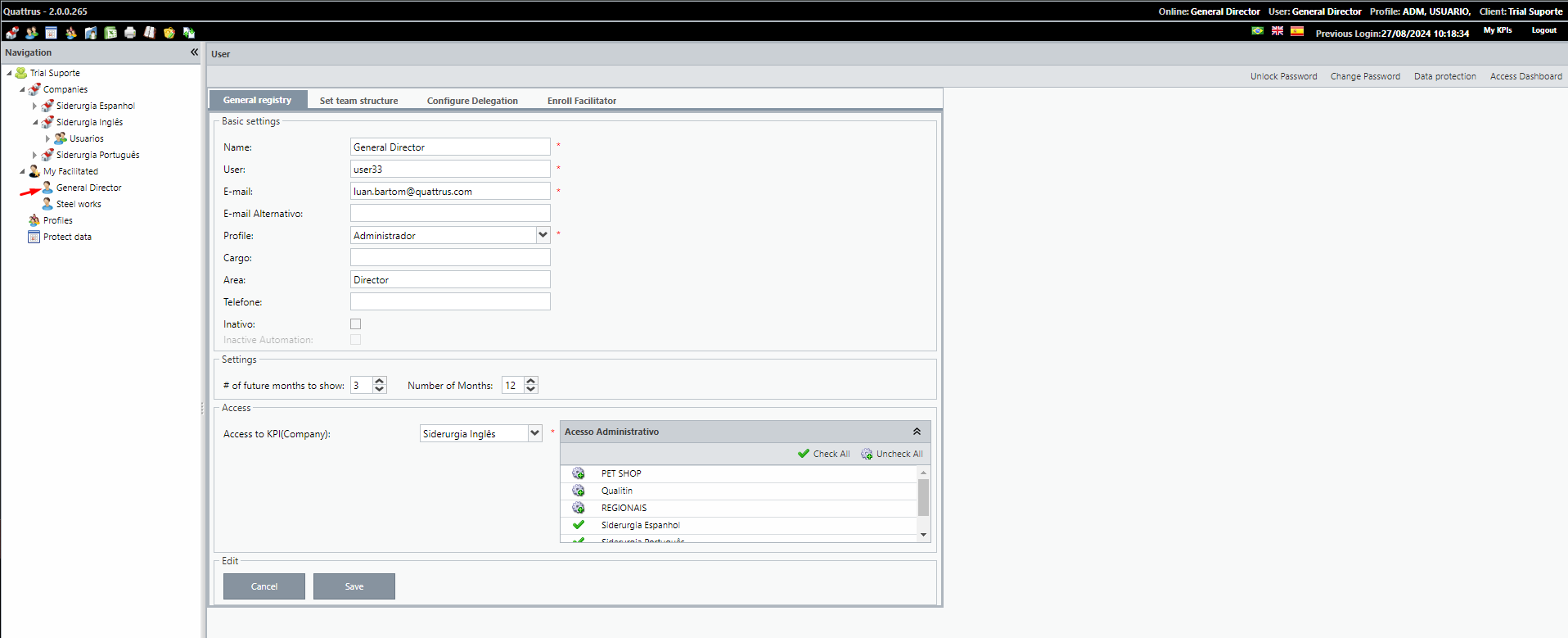Click the padlock edit toolbar icon
This screenshot has width=1568, height=638.
(169, 33)
